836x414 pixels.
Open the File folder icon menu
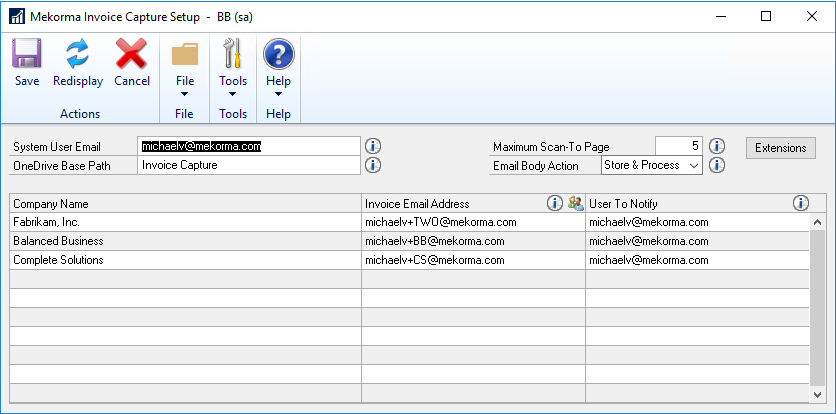click(185, 54)
